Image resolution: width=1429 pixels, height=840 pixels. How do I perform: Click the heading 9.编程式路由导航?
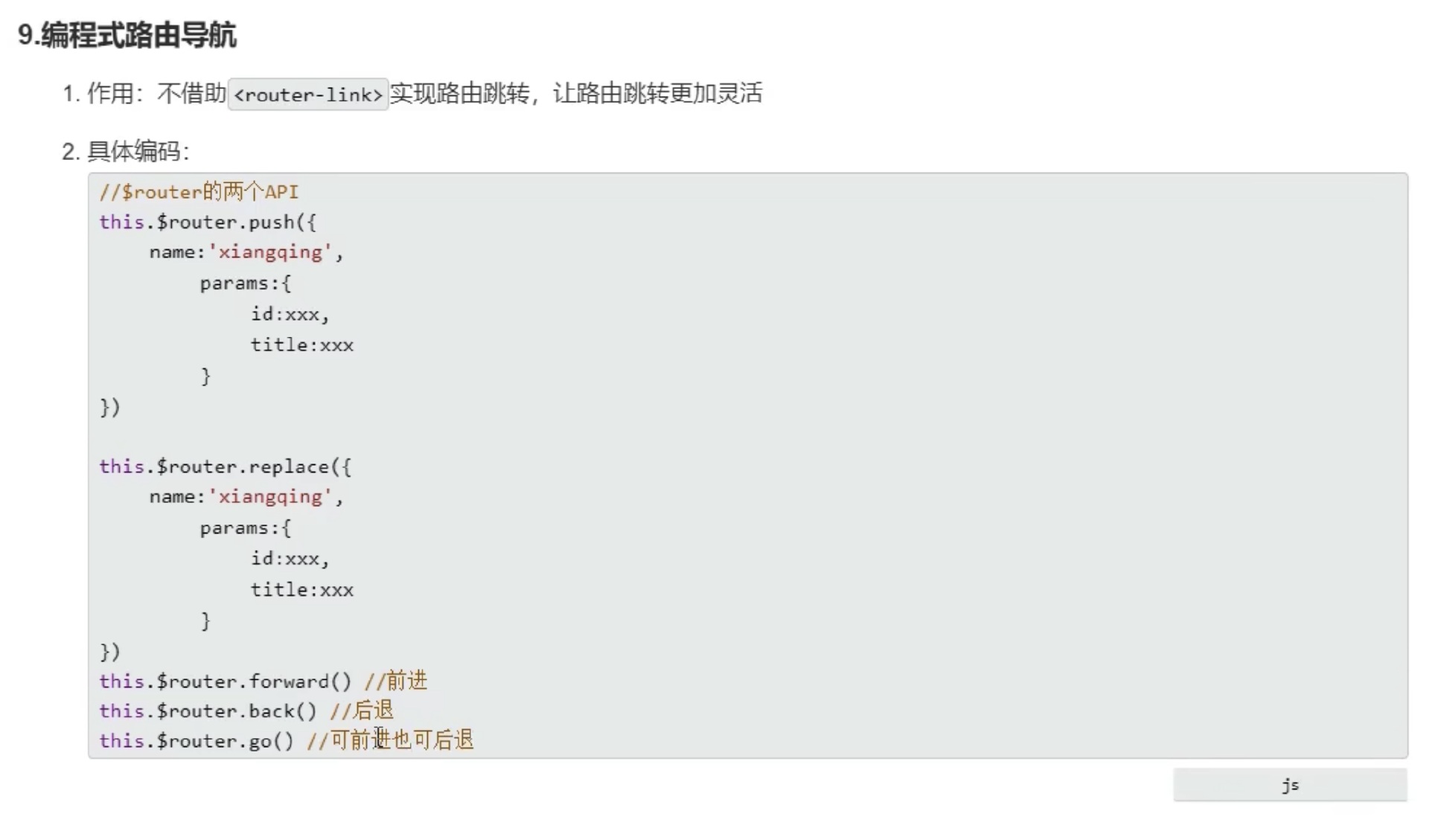coord(127,35)
